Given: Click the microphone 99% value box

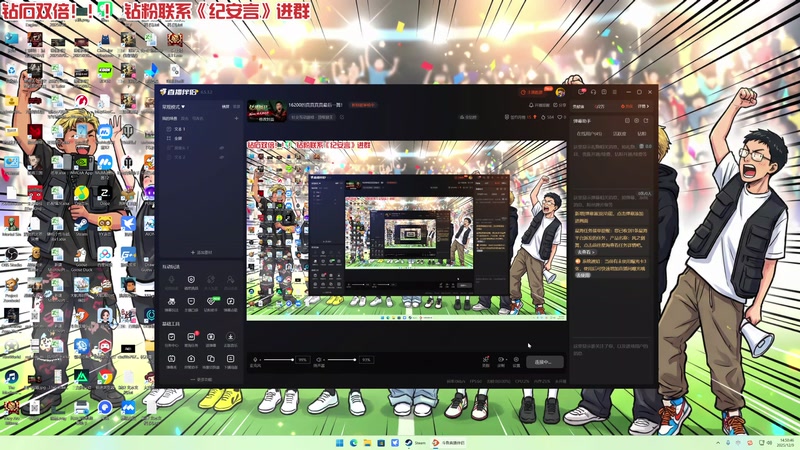Looking at the screenshot, I should click(303, 360).
